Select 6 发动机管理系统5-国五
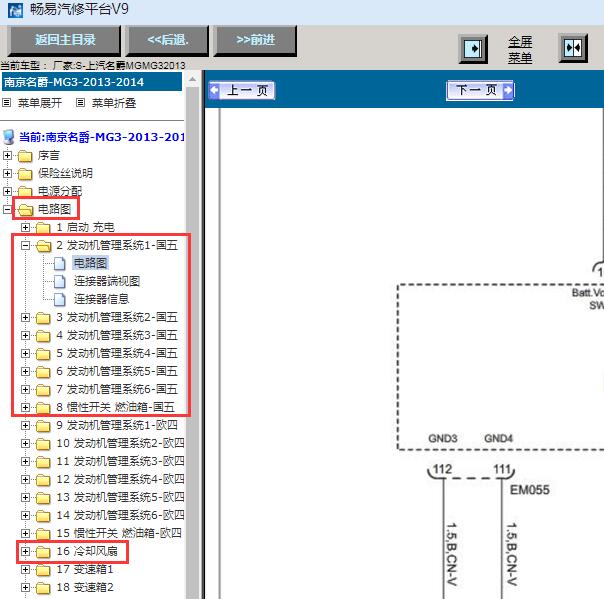The width and height of the screenshot is (604, 599). 117,371
